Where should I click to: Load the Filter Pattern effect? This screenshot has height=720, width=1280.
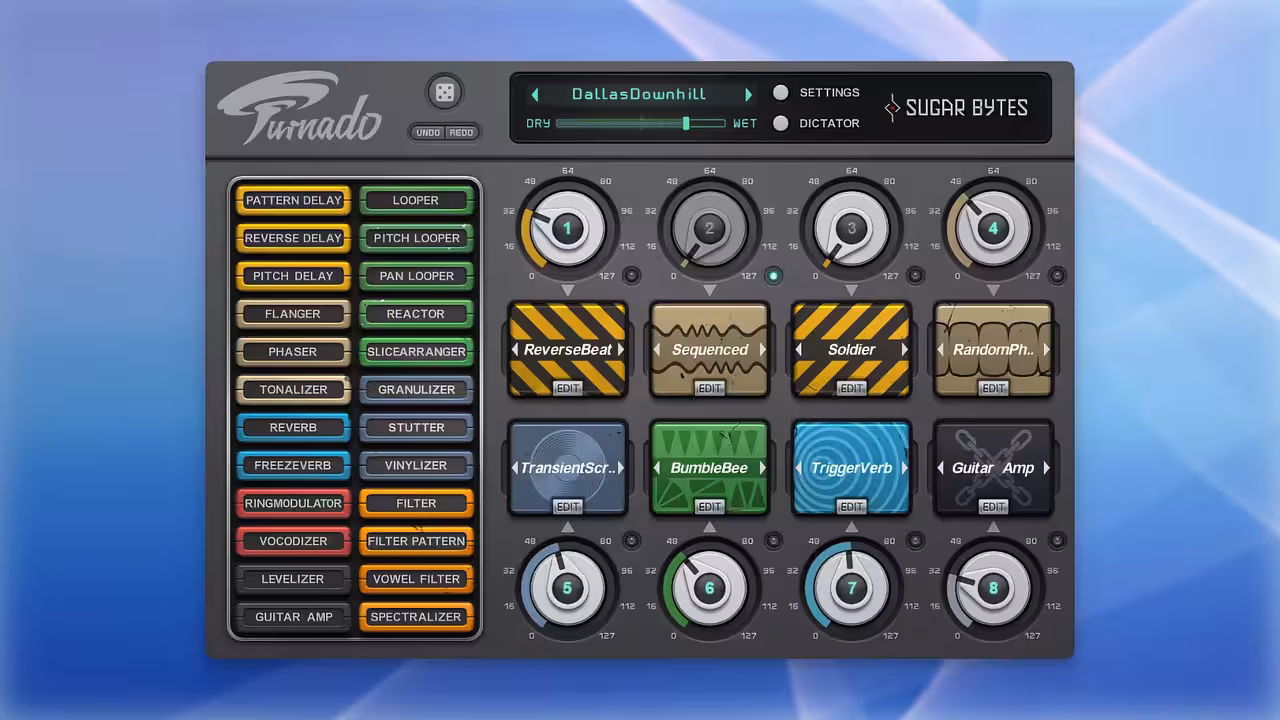pyautogui.click(x=416, y=541)
